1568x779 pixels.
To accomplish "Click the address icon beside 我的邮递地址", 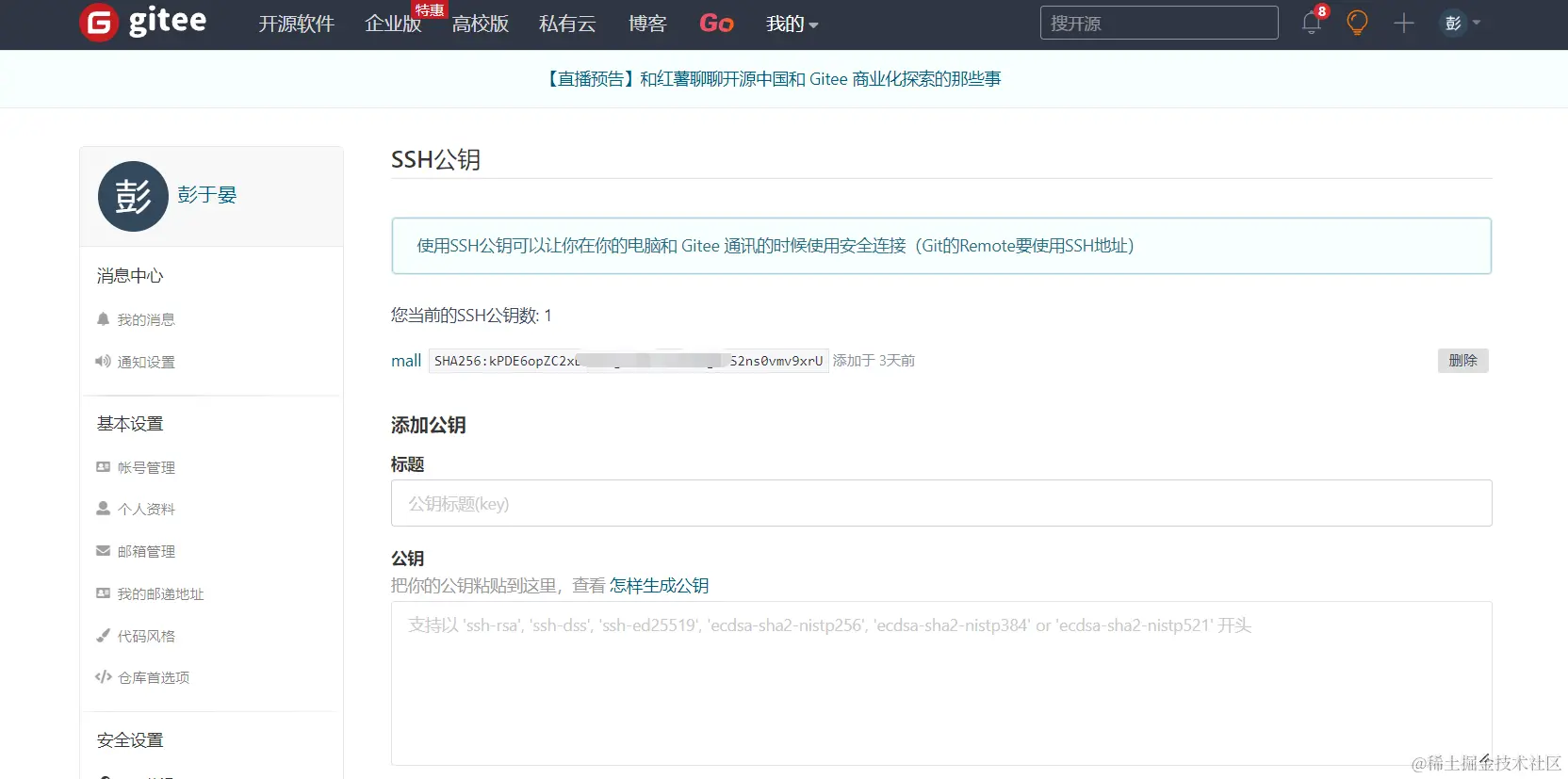I will [x=103, y=593].
